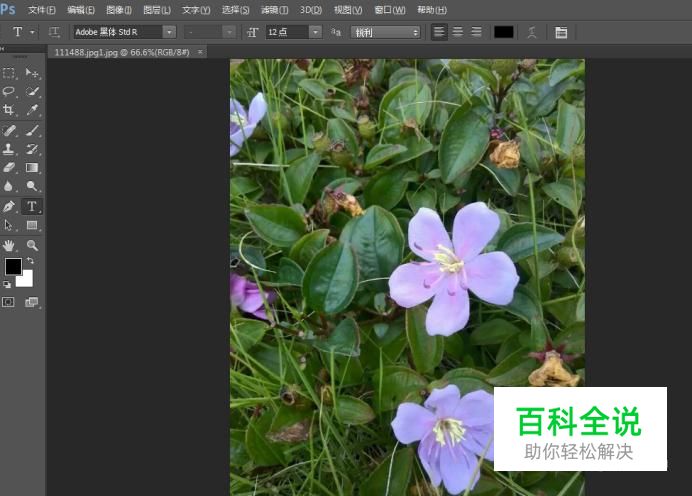Open the 3D(D) menu

[311, 10]
